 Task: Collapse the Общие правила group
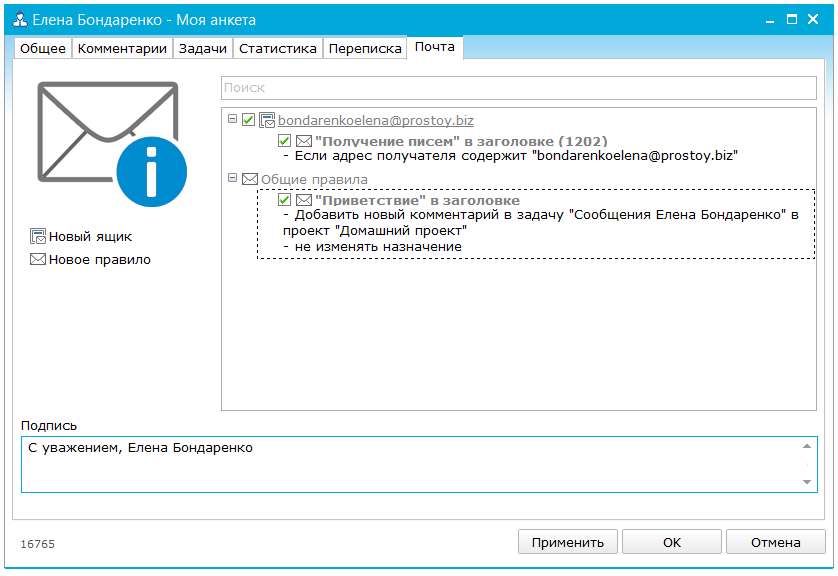(233, 179)
